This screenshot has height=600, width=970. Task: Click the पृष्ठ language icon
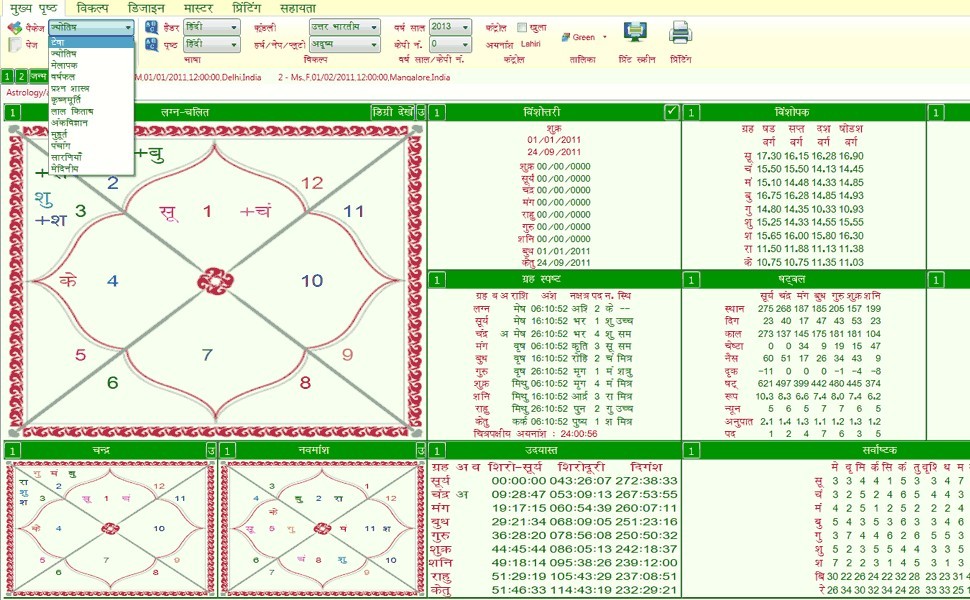tap(152, 45)
